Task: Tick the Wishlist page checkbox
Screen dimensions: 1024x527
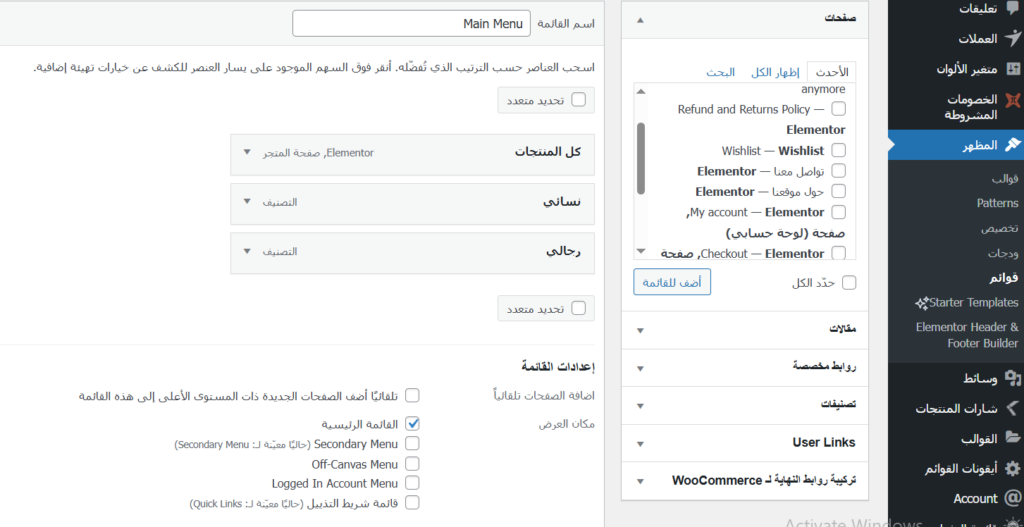Action: (838, 151)
